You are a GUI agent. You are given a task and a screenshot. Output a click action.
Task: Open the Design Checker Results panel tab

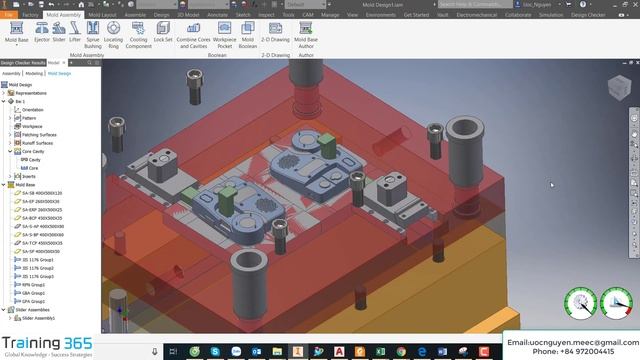pos(23,62)
